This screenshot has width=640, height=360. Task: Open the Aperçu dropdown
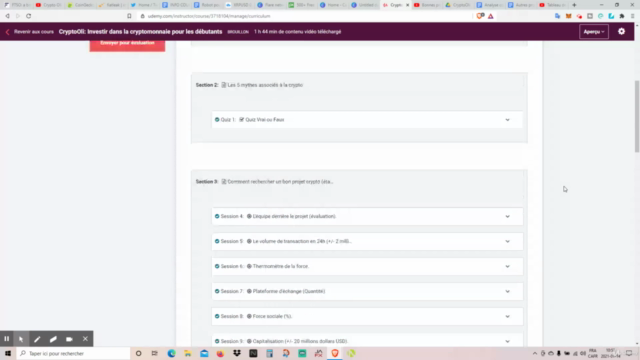[594, 31]
